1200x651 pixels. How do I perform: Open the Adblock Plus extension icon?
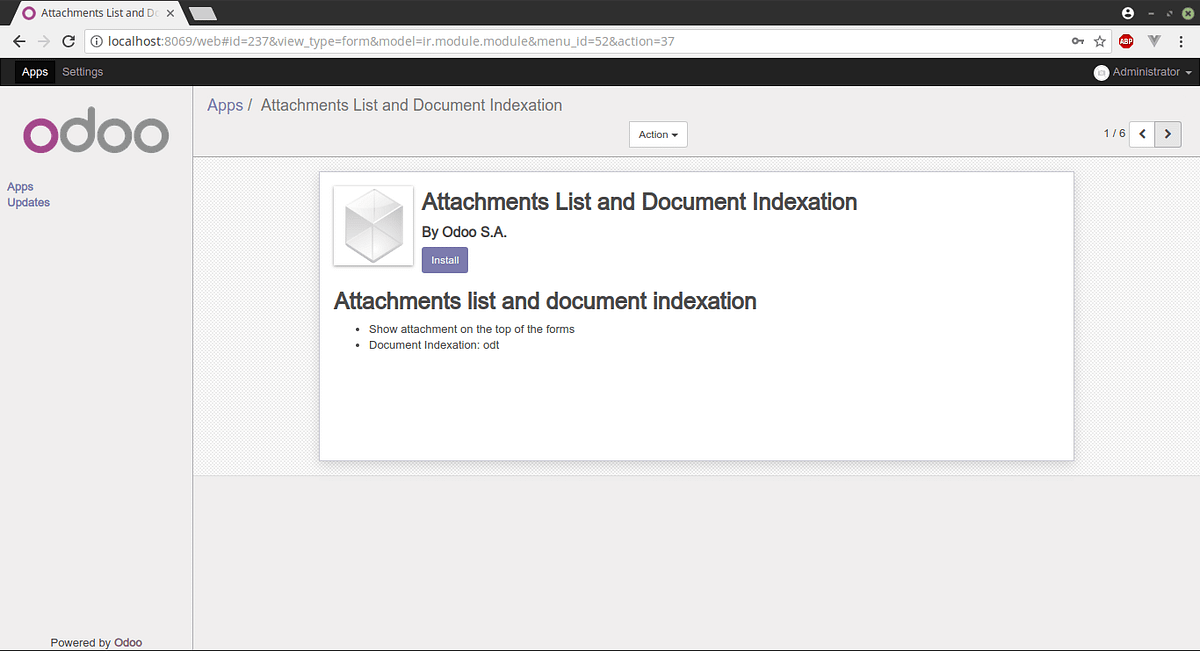tap(1127, 41)
